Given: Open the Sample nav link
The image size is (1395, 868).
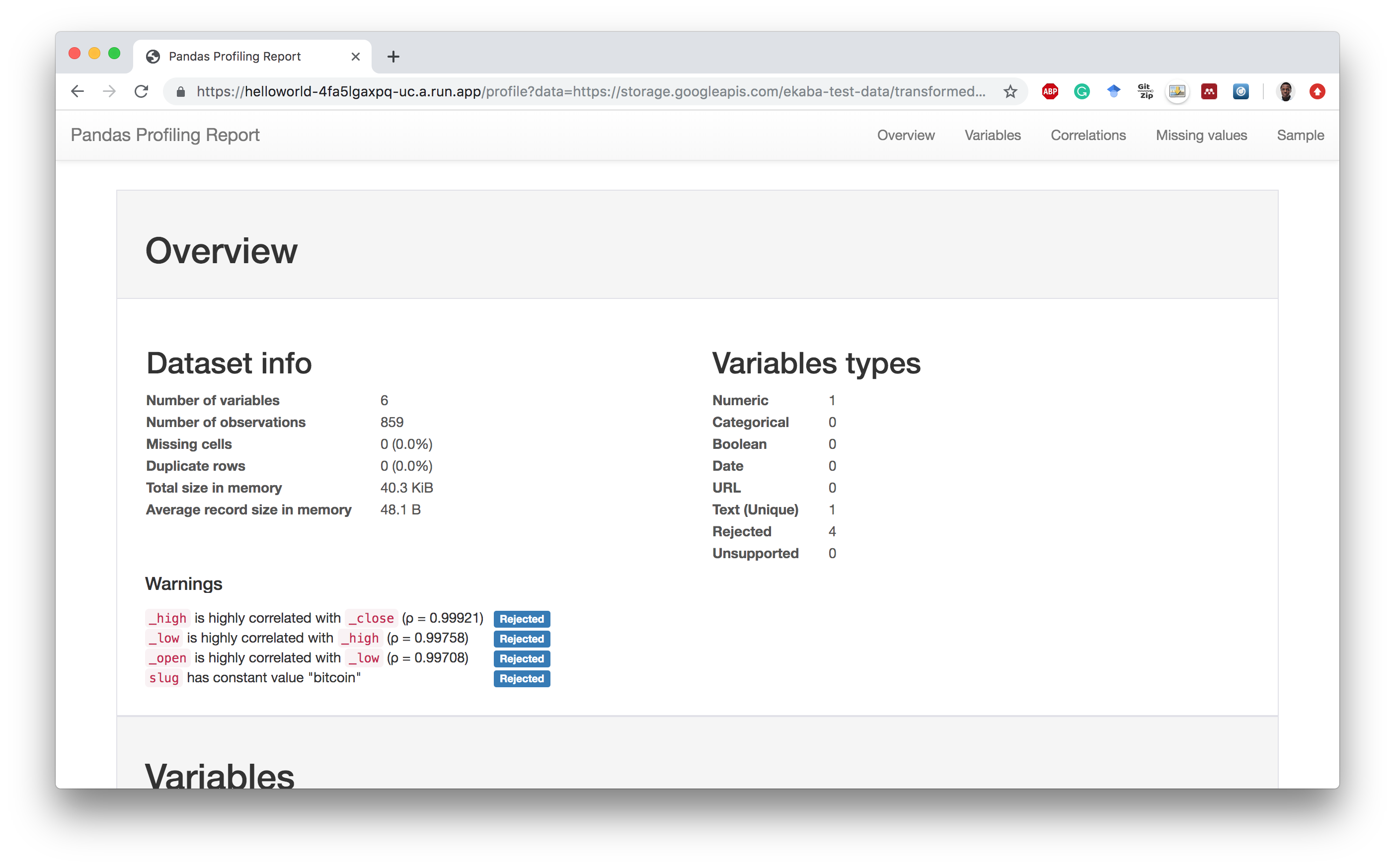Looking at the screenshot, I should point(1300,136).
